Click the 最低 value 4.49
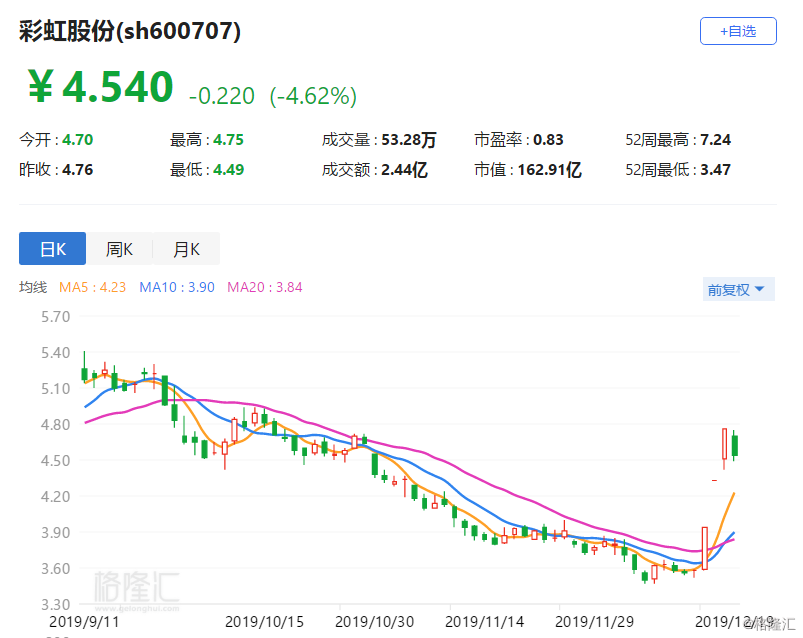 coord(228,169)
